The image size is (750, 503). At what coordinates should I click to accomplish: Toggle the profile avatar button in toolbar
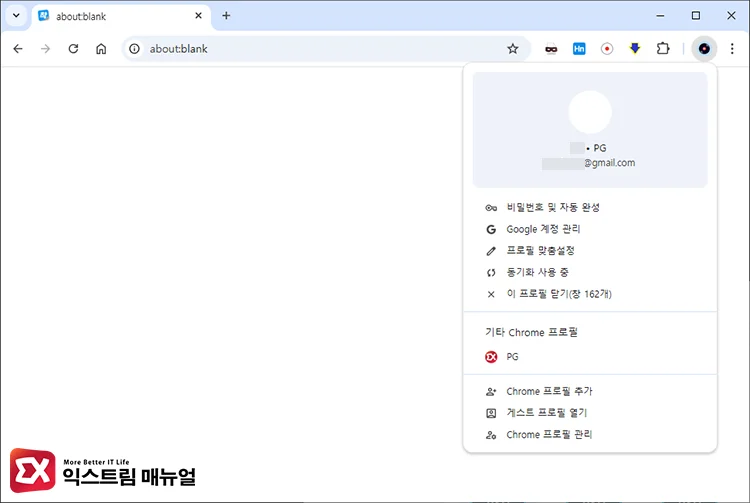(x=704, y=49)
